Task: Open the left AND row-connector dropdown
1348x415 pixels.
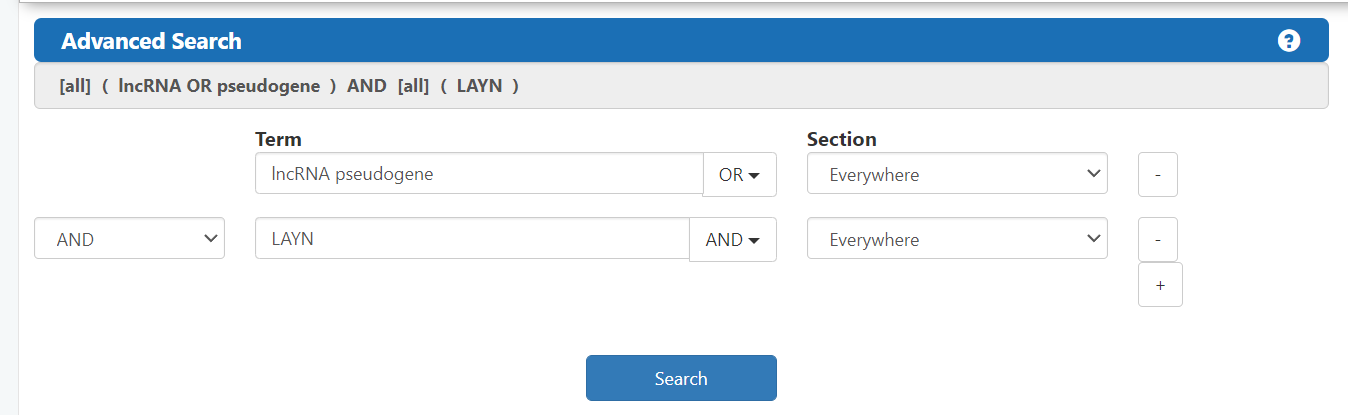Action: [129, 240]
